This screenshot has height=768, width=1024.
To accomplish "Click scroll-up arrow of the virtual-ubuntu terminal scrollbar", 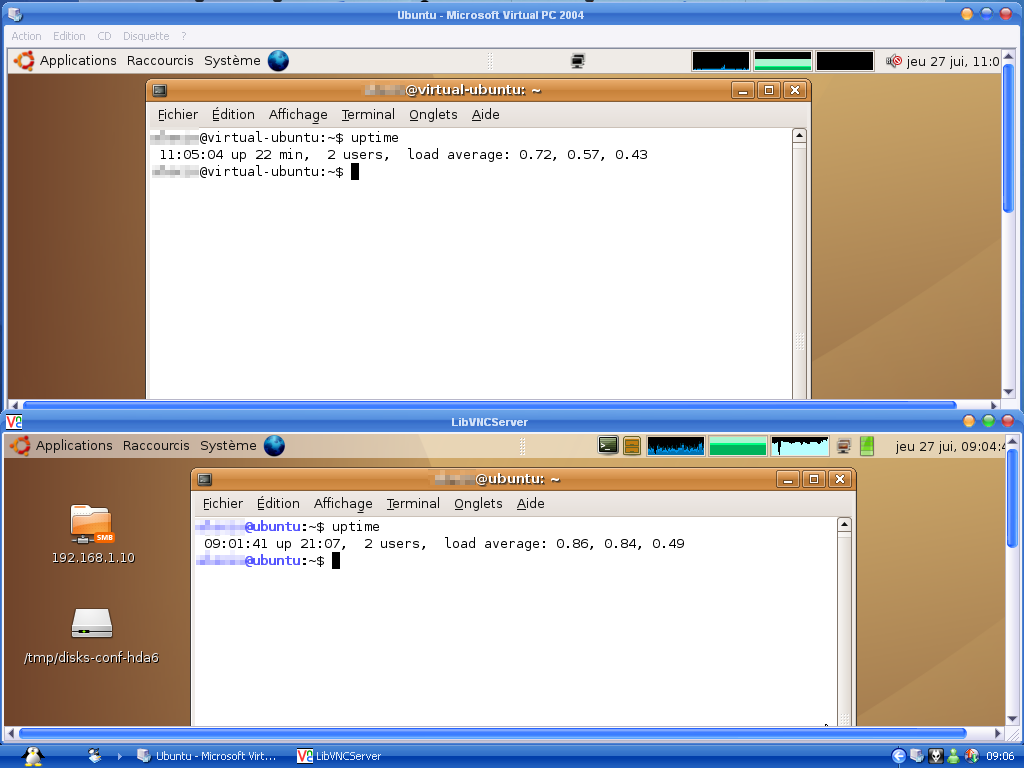I will click(799, 136).
